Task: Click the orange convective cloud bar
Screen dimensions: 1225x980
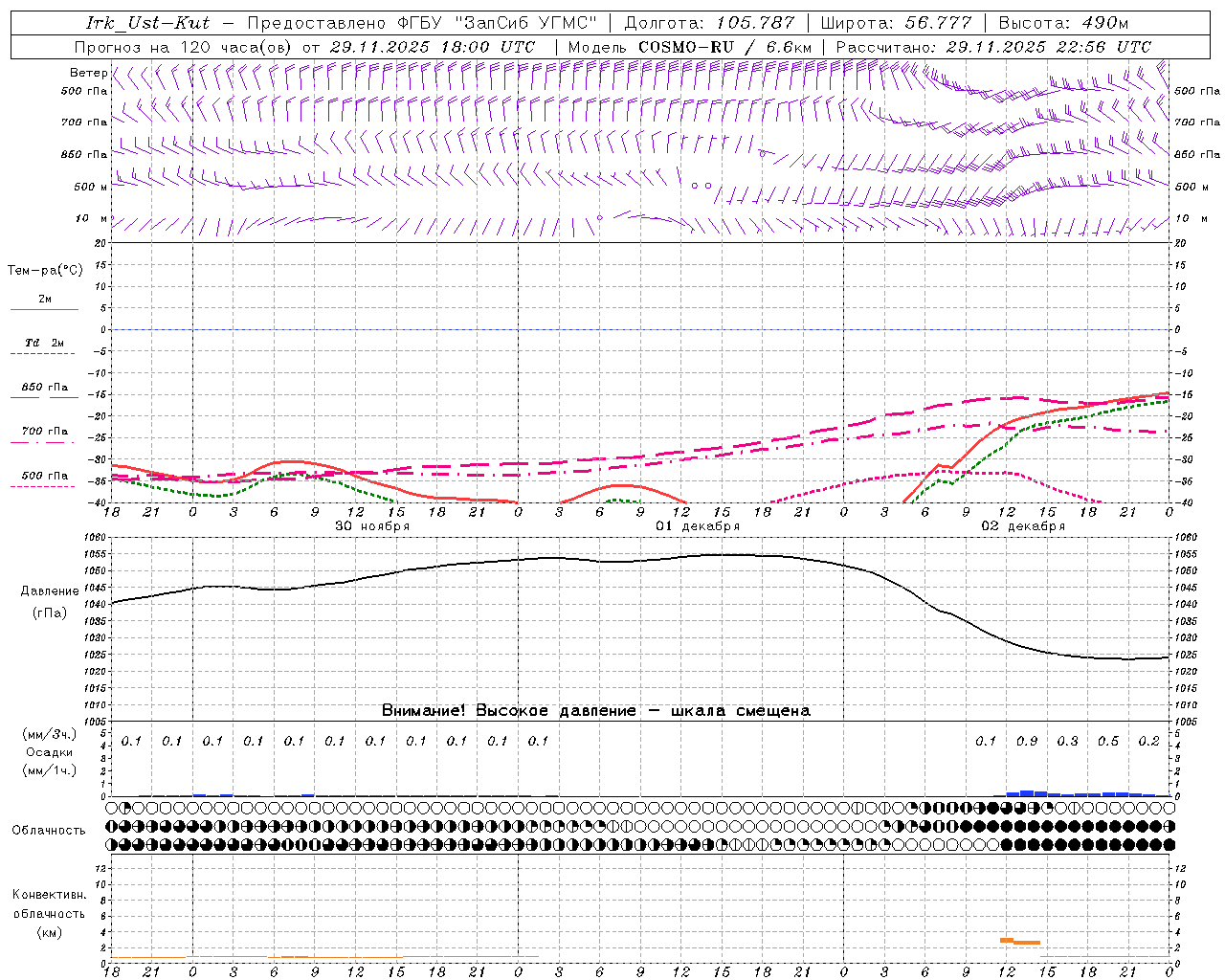Action: (x=1020, y=942)
